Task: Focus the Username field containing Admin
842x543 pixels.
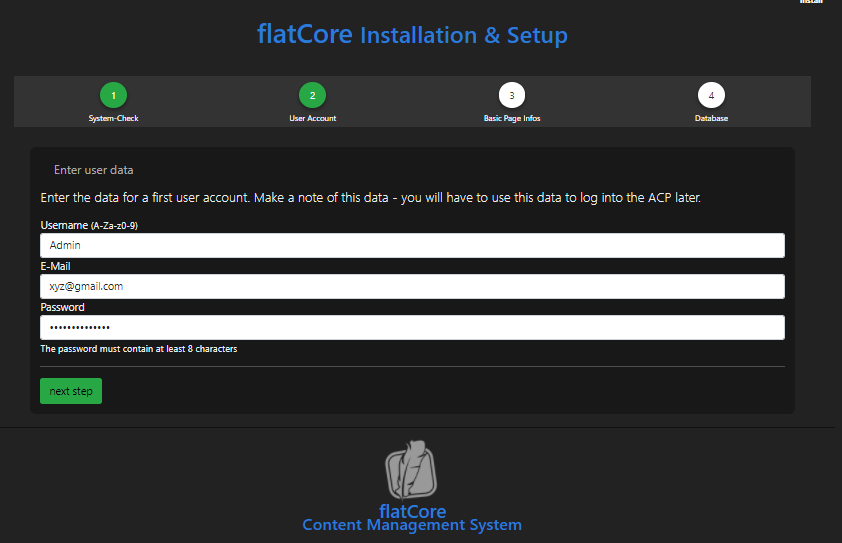Action: pyautogui.click(x=412, y=245)
